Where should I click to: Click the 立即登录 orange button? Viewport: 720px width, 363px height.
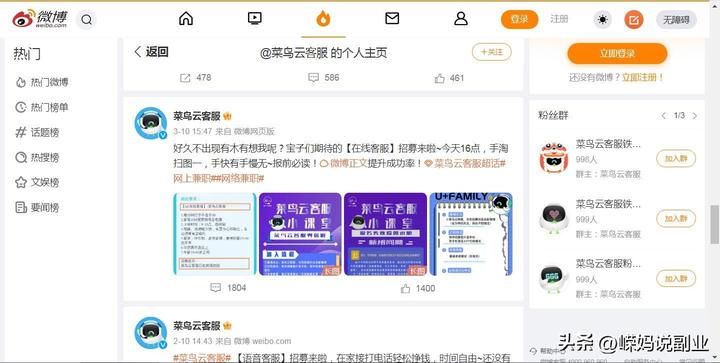(x=617, y=54)
